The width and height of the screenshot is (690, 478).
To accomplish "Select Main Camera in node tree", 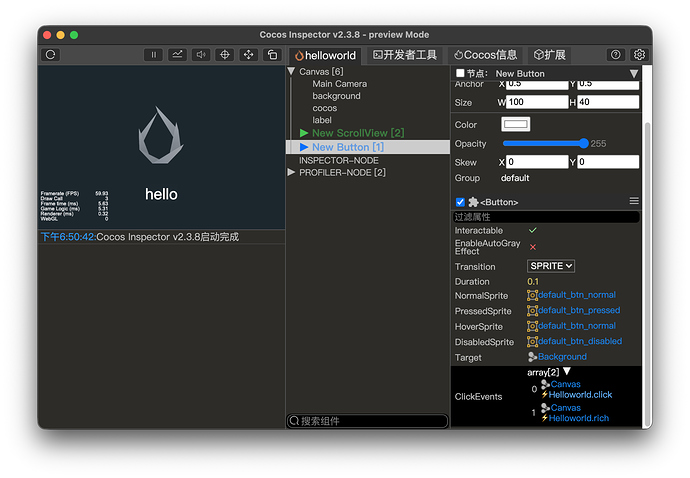I will coord(339,84).
